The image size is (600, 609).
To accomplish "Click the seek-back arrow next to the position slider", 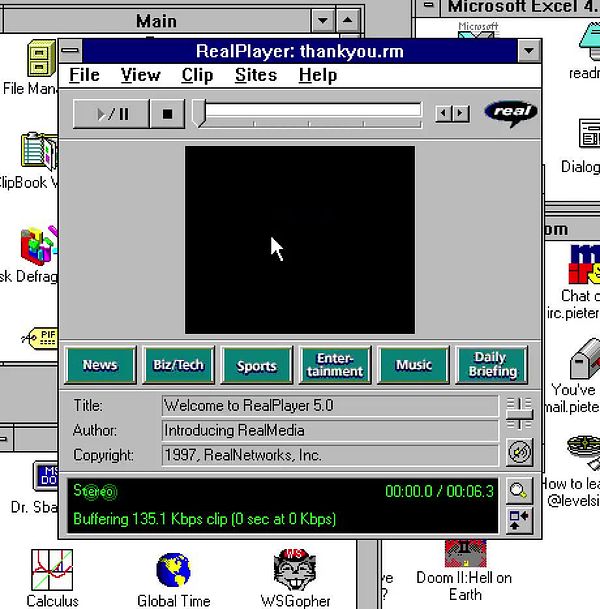I will [443, 113].
